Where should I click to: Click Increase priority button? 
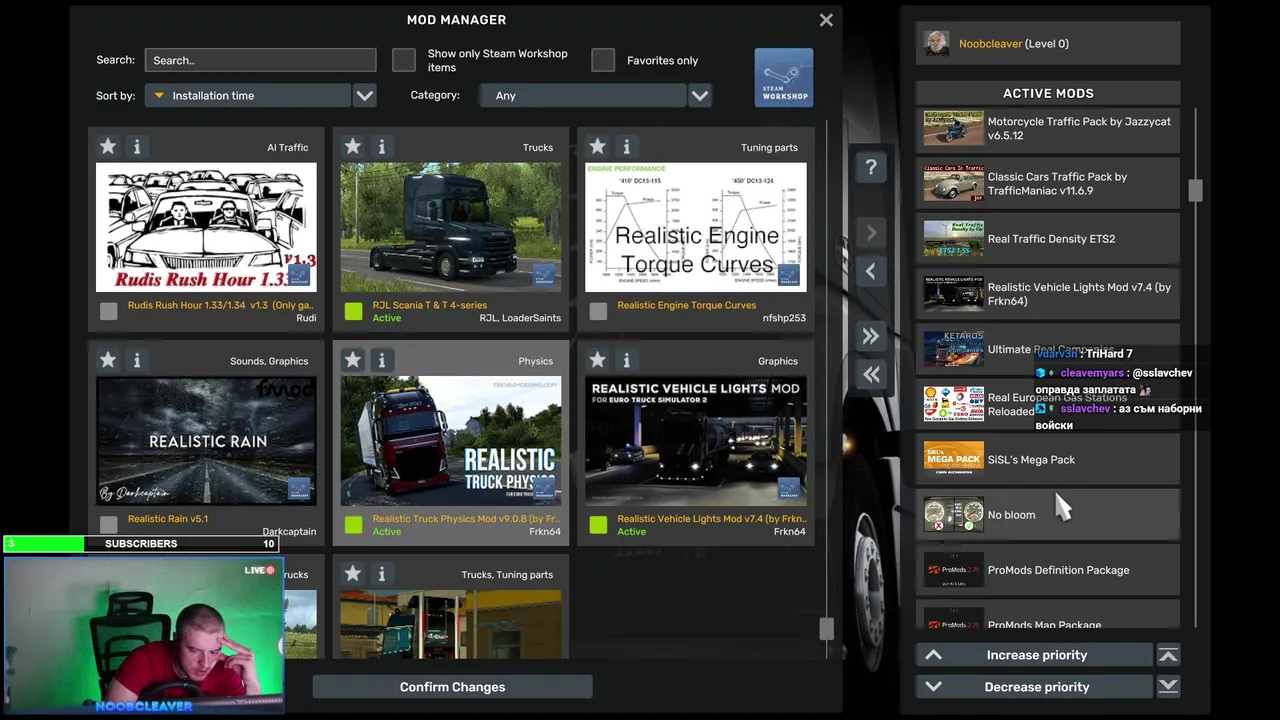[1034, 655]
